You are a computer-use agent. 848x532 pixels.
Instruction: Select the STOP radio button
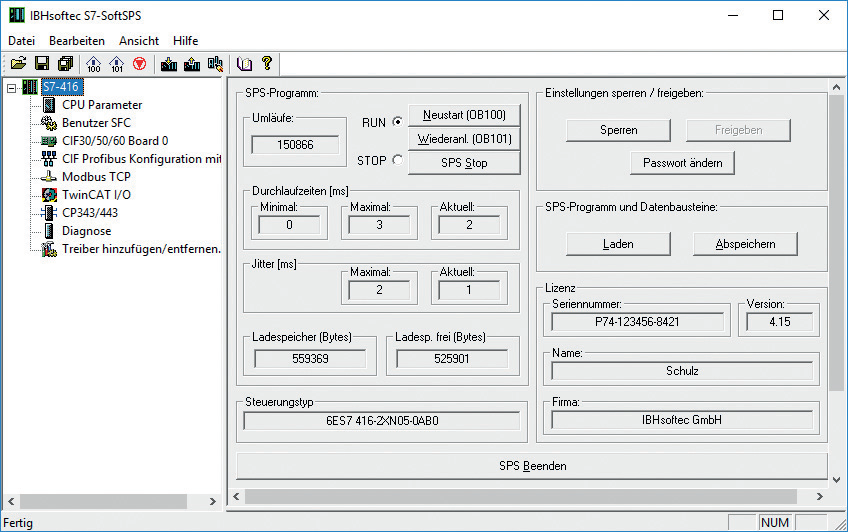coord(398,160)
